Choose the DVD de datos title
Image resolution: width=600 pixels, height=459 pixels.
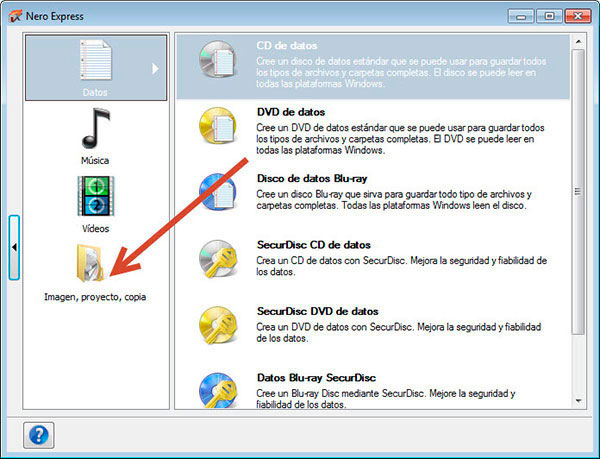(x=291, y=112)
